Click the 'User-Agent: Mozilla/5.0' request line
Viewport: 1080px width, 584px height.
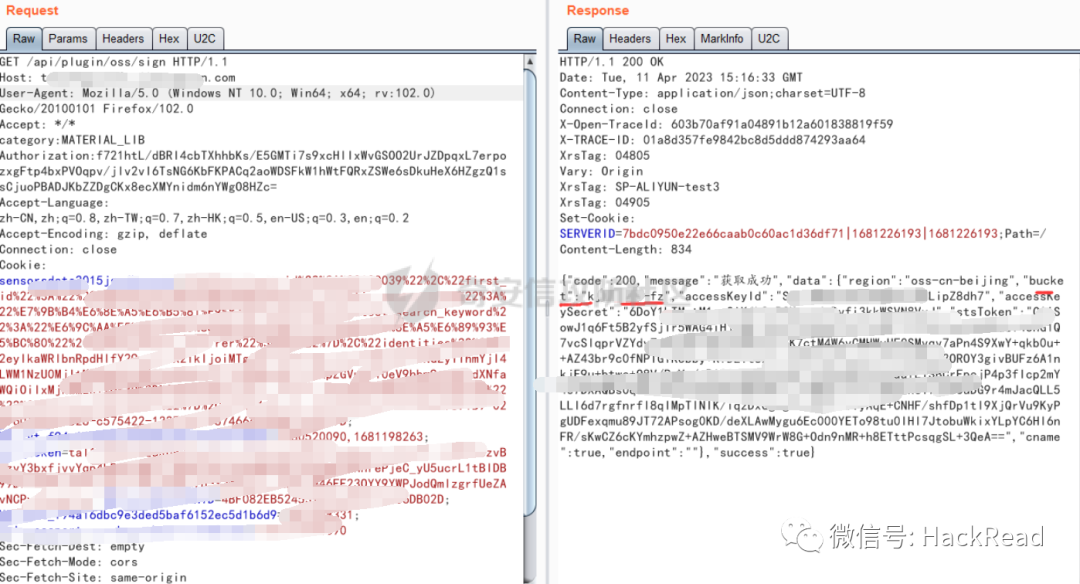click(x=218, y=93)
